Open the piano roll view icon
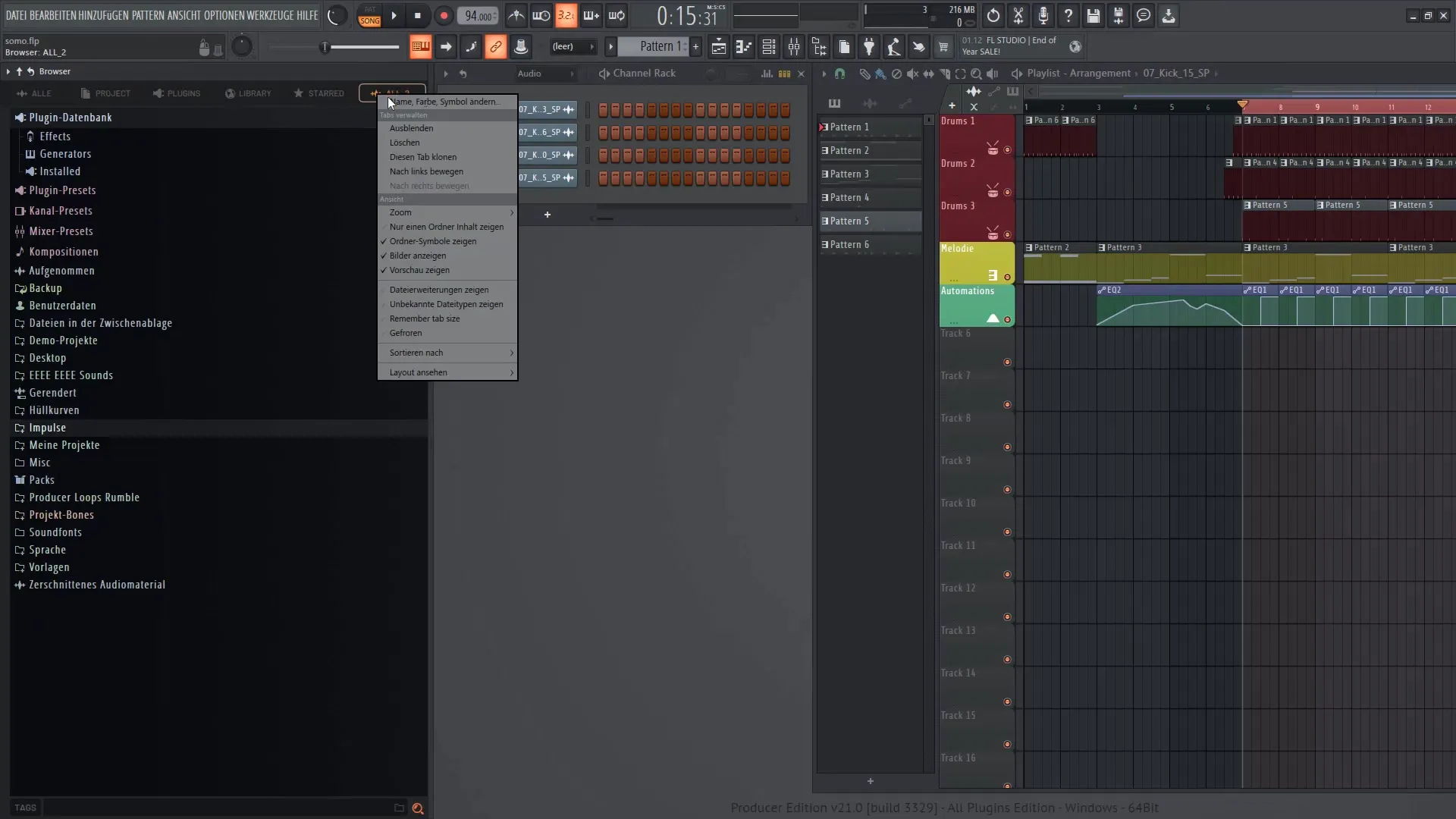This screenshot has height=819, width=1456. pyautogui.click(x=744, y=47)
